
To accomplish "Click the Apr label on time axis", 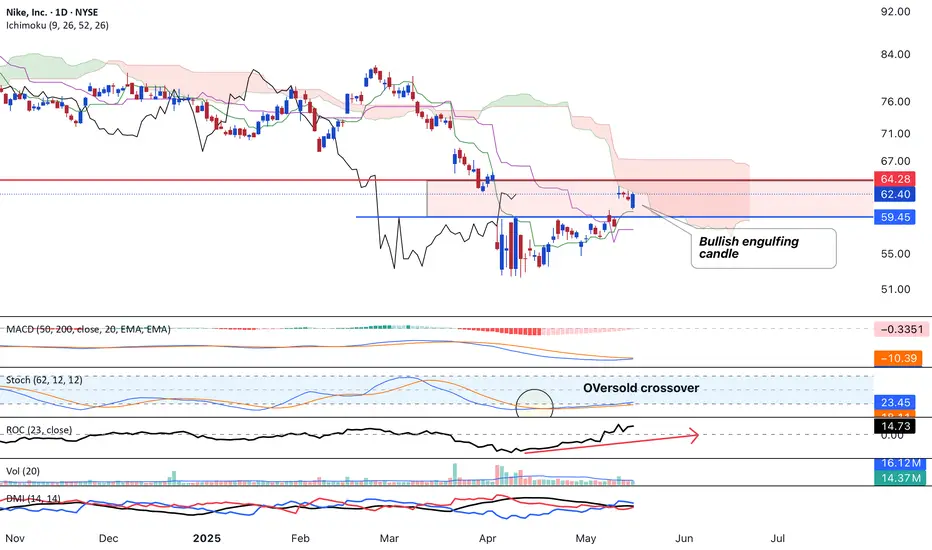I will (x=487, y=538).
